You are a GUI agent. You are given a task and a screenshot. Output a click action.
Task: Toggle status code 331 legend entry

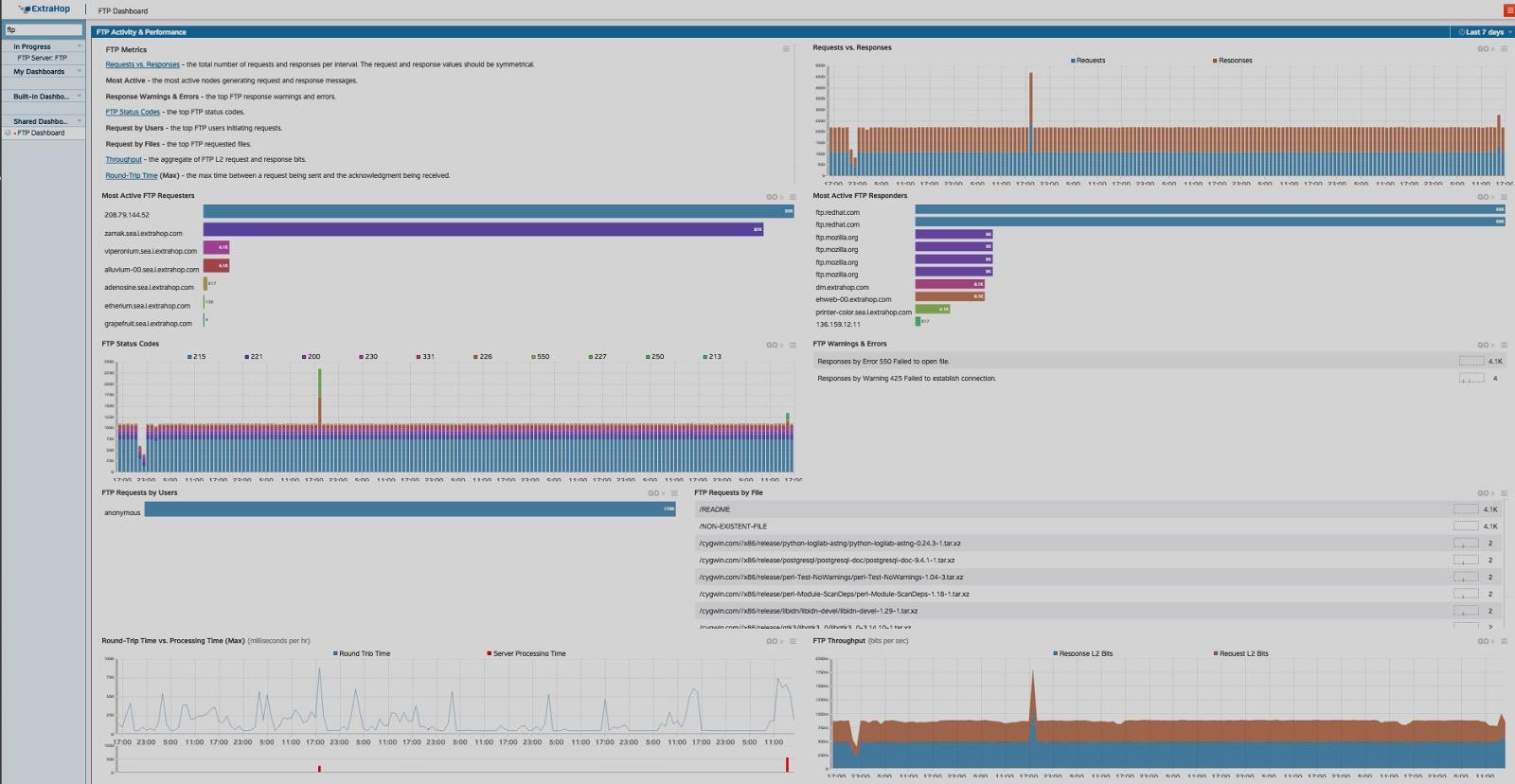point(426,357)
